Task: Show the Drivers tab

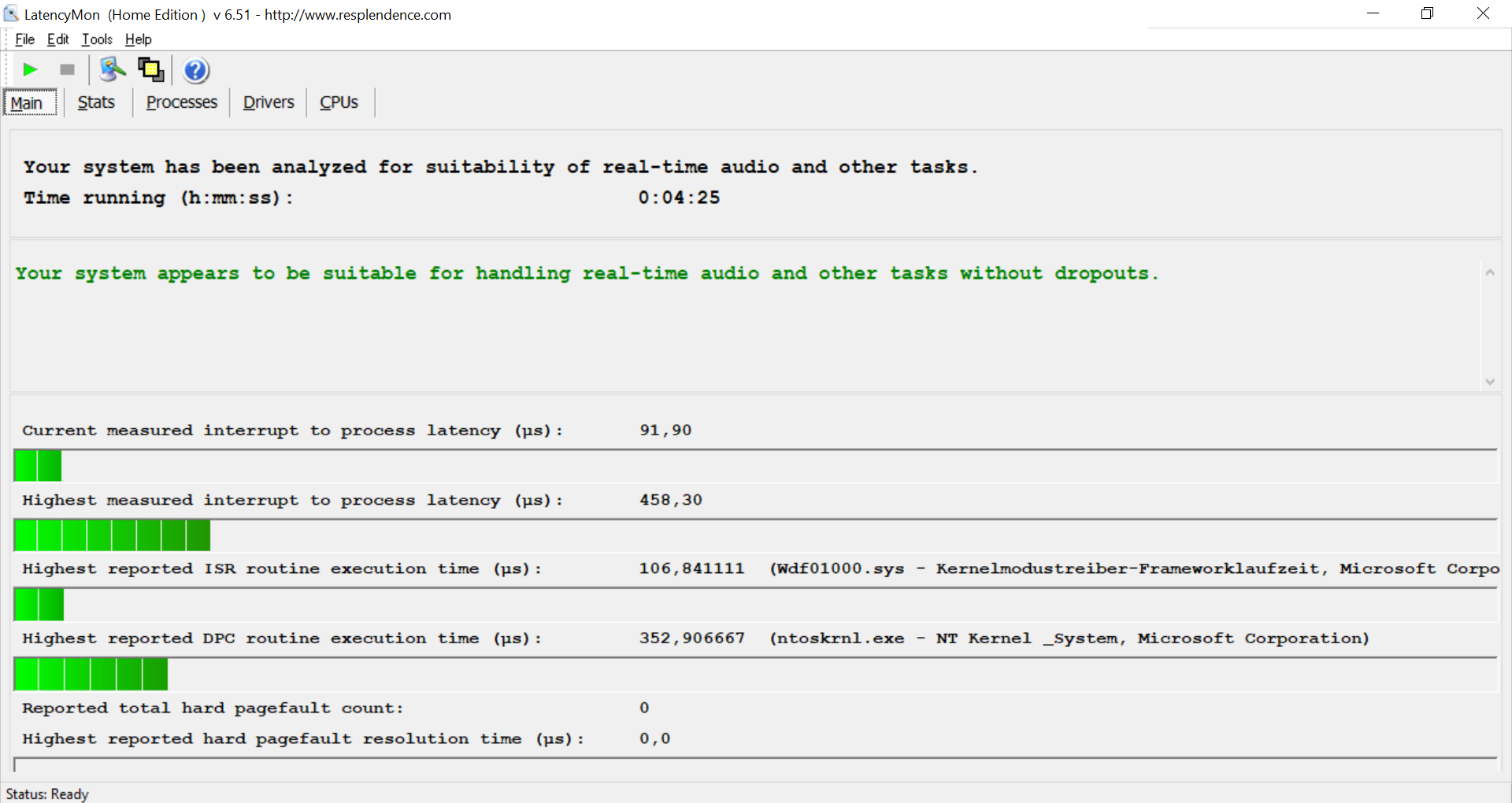Action: click(268, 103)
